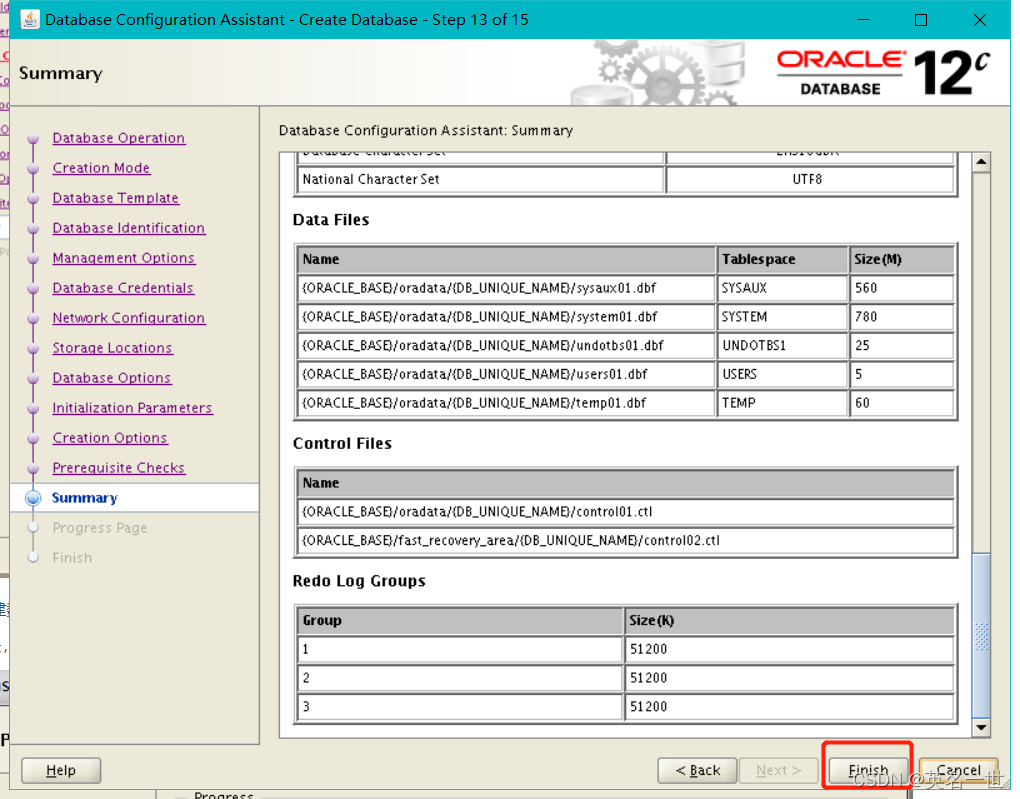Open the Database Operation step
The width and height of the screenshot is (1020, 799).
coord(118,138)
